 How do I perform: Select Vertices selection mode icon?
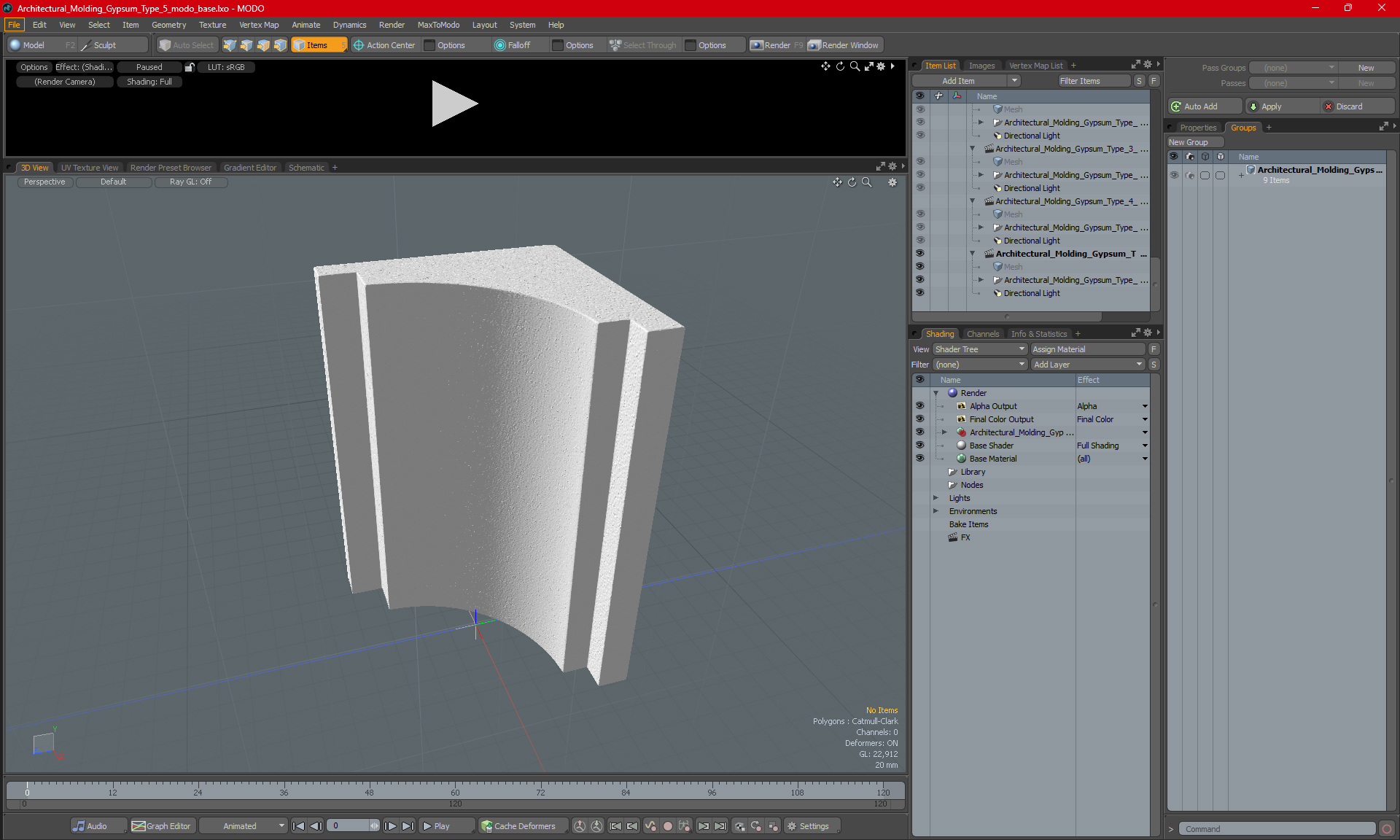pyautogui.click(x=230, y=45)
